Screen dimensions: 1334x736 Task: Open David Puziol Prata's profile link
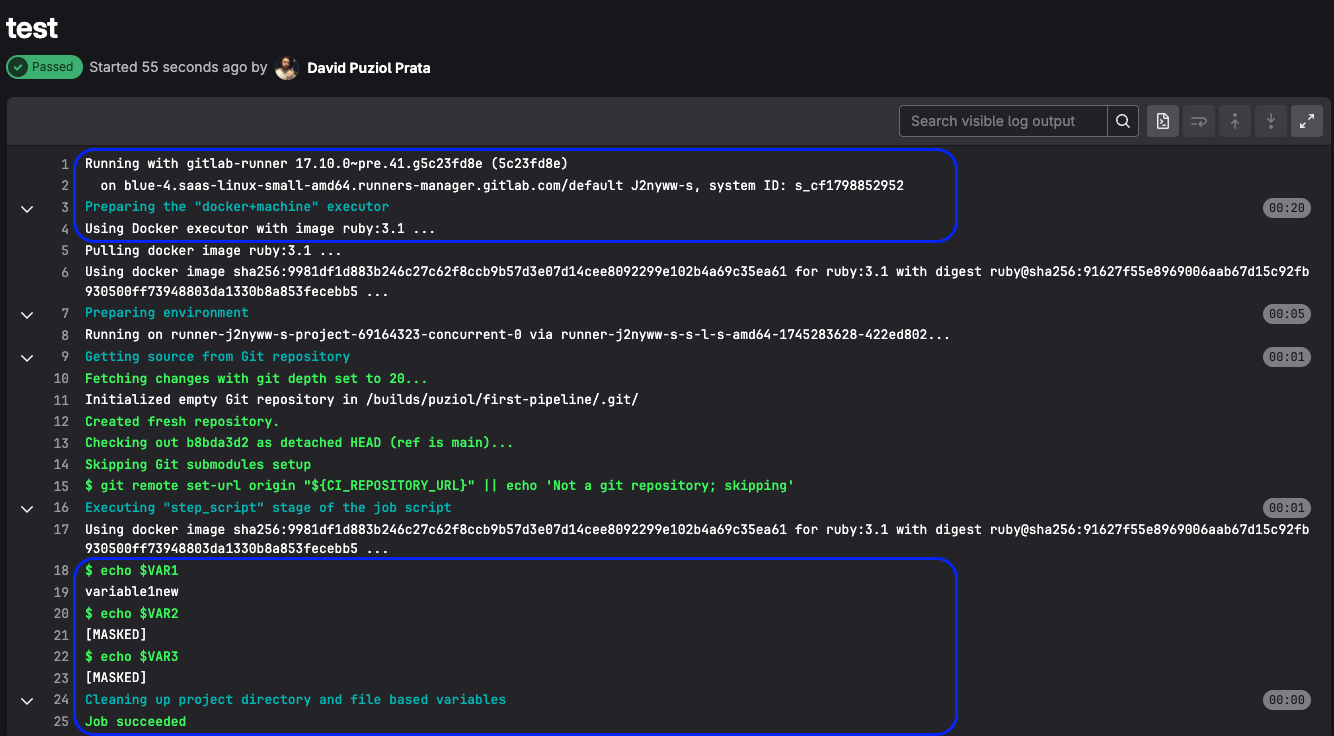pos(368,68)
